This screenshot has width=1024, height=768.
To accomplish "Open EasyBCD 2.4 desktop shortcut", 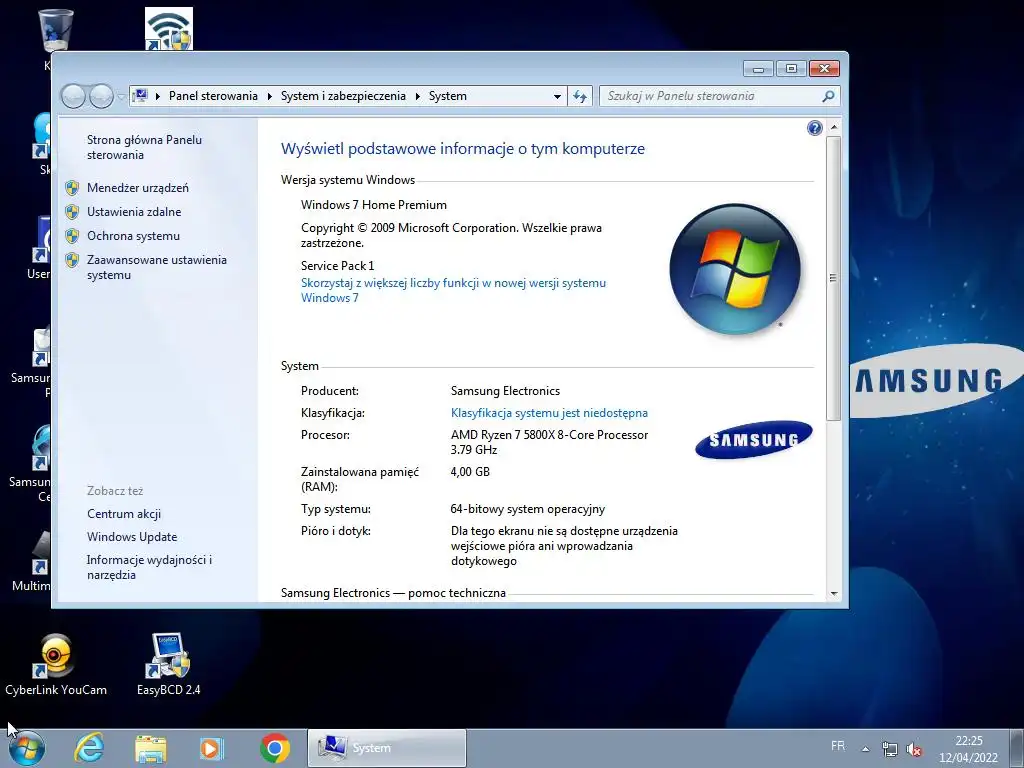I will click(x=168, y=664).
